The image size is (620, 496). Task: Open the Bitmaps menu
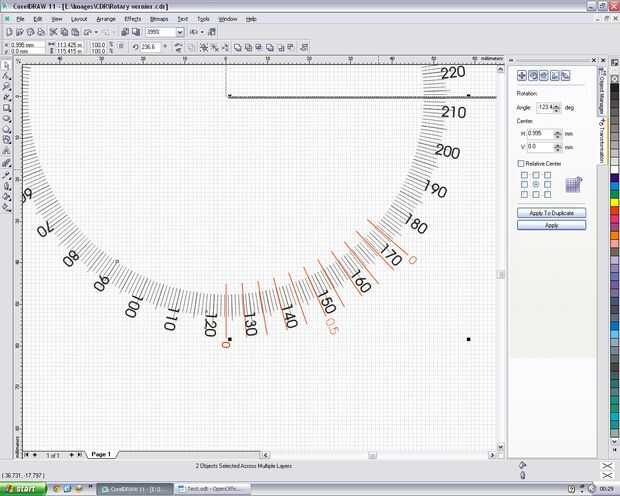159,19
